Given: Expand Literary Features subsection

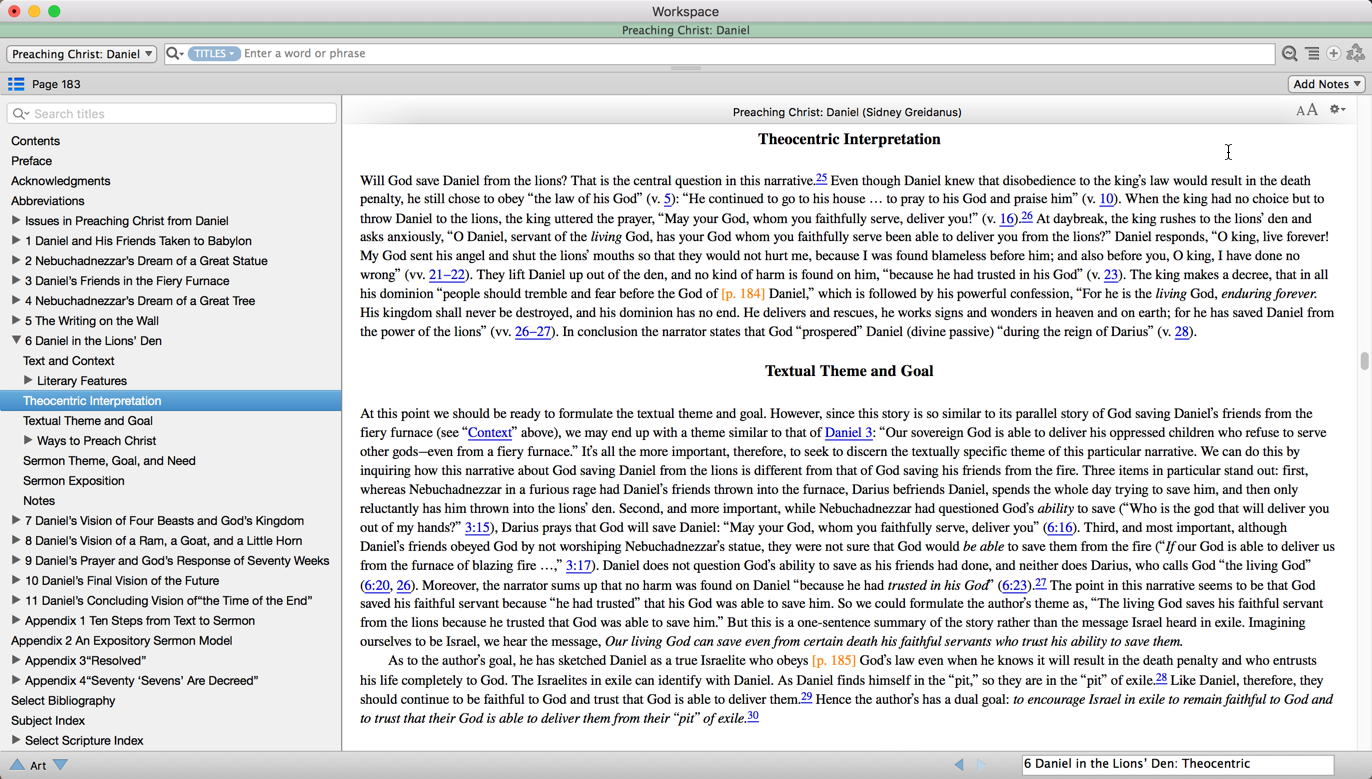Looking at the screenshot, I should coord(28,380).
